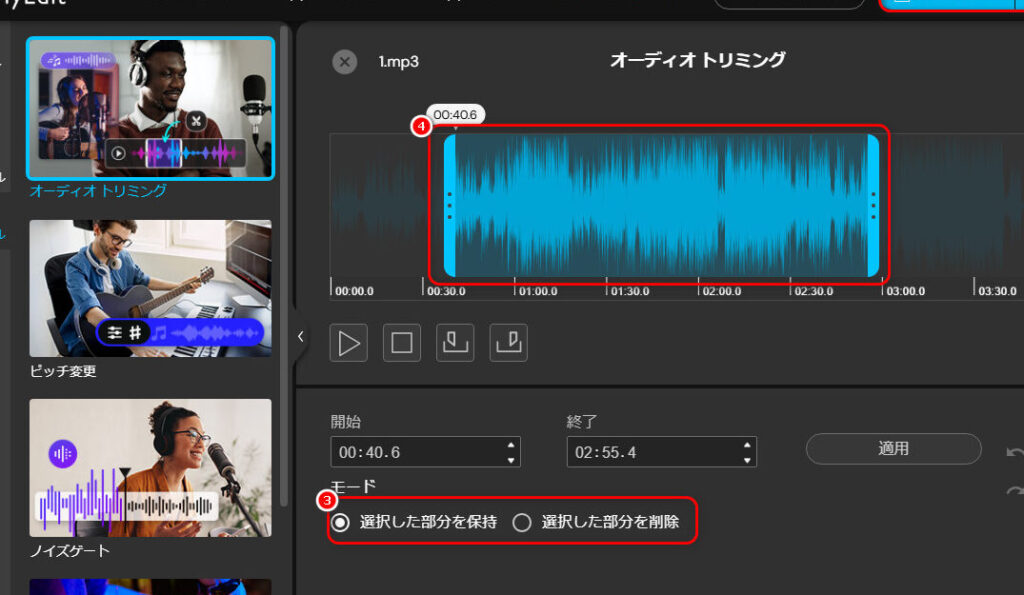1024x595 pixels.
Task: Close the 1.mp3 file with the X icon
Action: (x=344, y=62)
